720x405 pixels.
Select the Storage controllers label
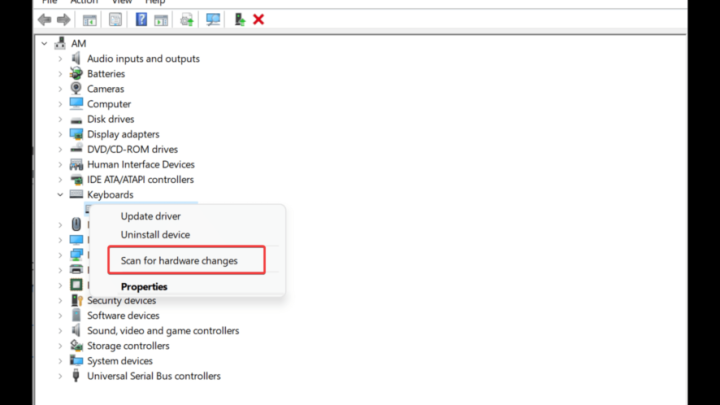[128, 346]
